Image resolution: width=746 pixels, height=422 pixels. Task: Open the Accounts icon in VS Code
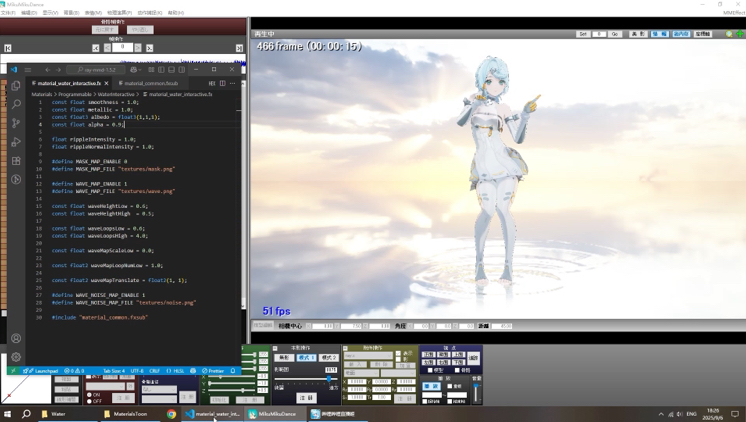point(16,338)
